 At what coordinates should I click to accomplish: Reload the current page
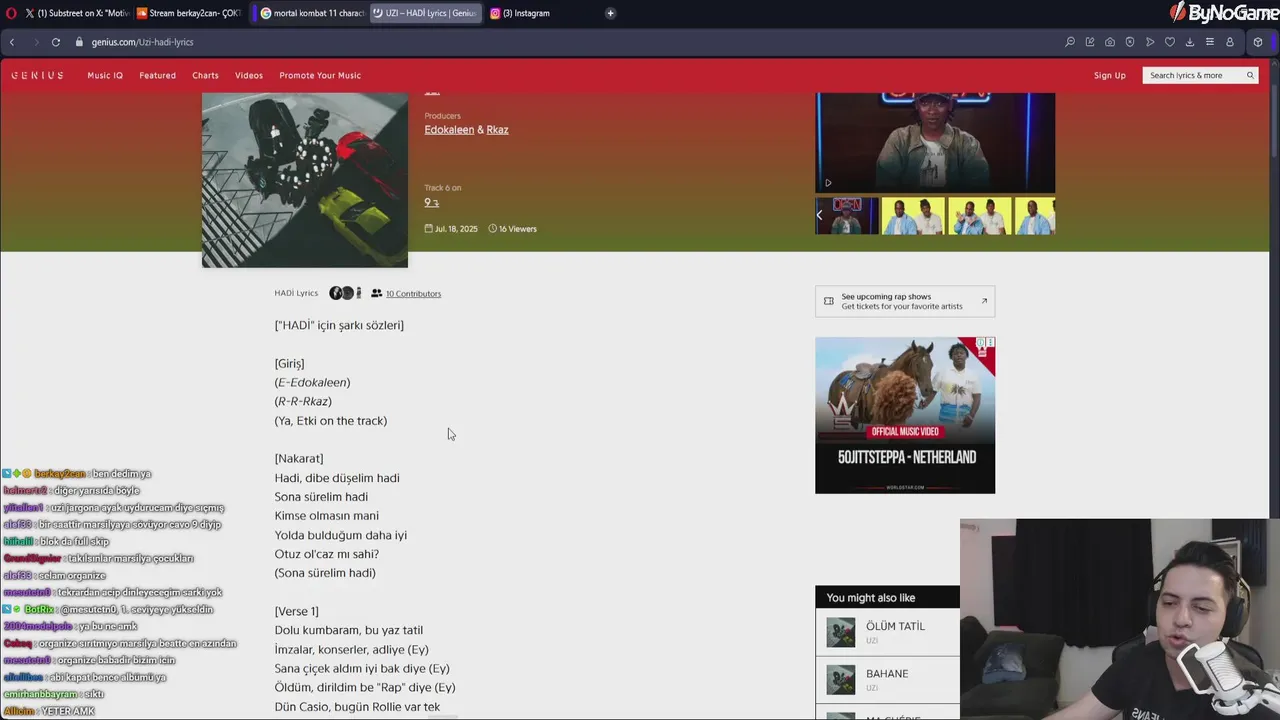click(56, 42)
